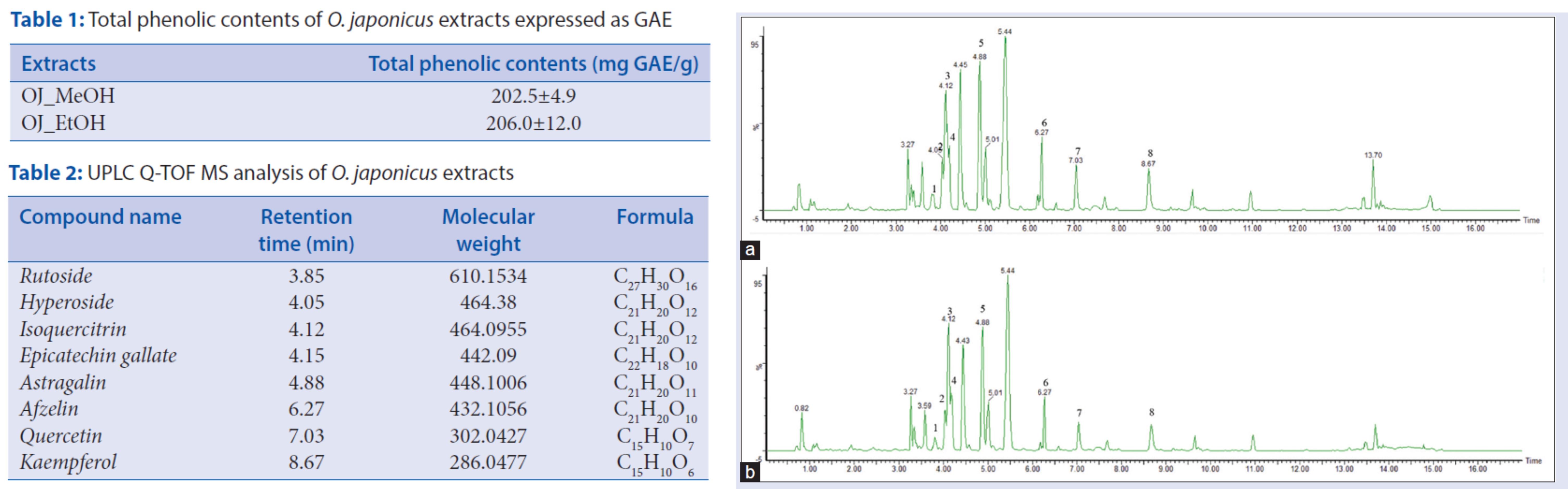Click the compound name Rutoside
The height and width of the screenshot is (489, 1568).
coord(56,276)
